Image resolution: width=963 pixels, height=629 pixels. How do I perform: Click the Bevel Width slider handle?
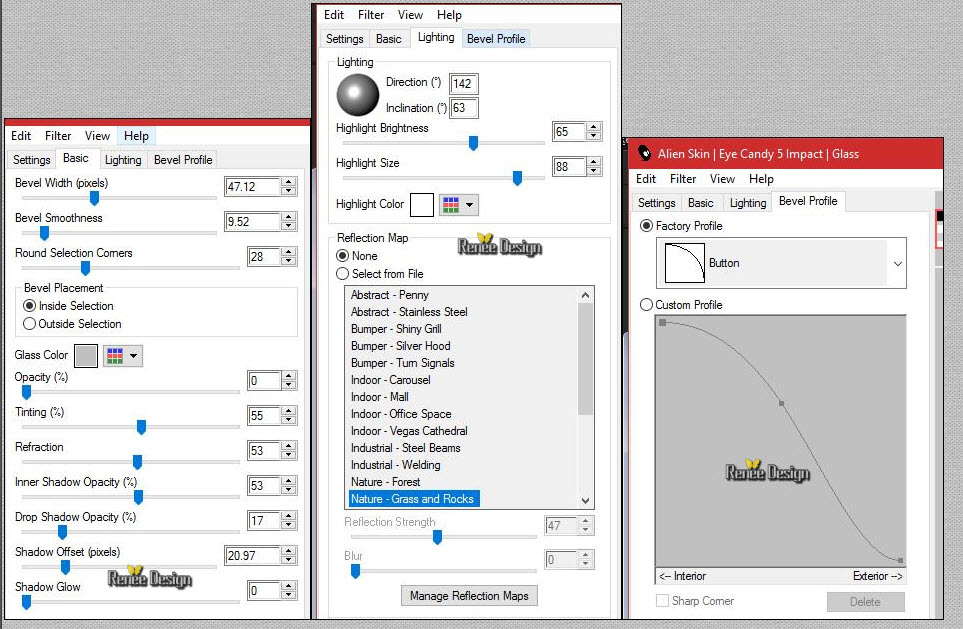pyautogui.click(x=95, y=198)
